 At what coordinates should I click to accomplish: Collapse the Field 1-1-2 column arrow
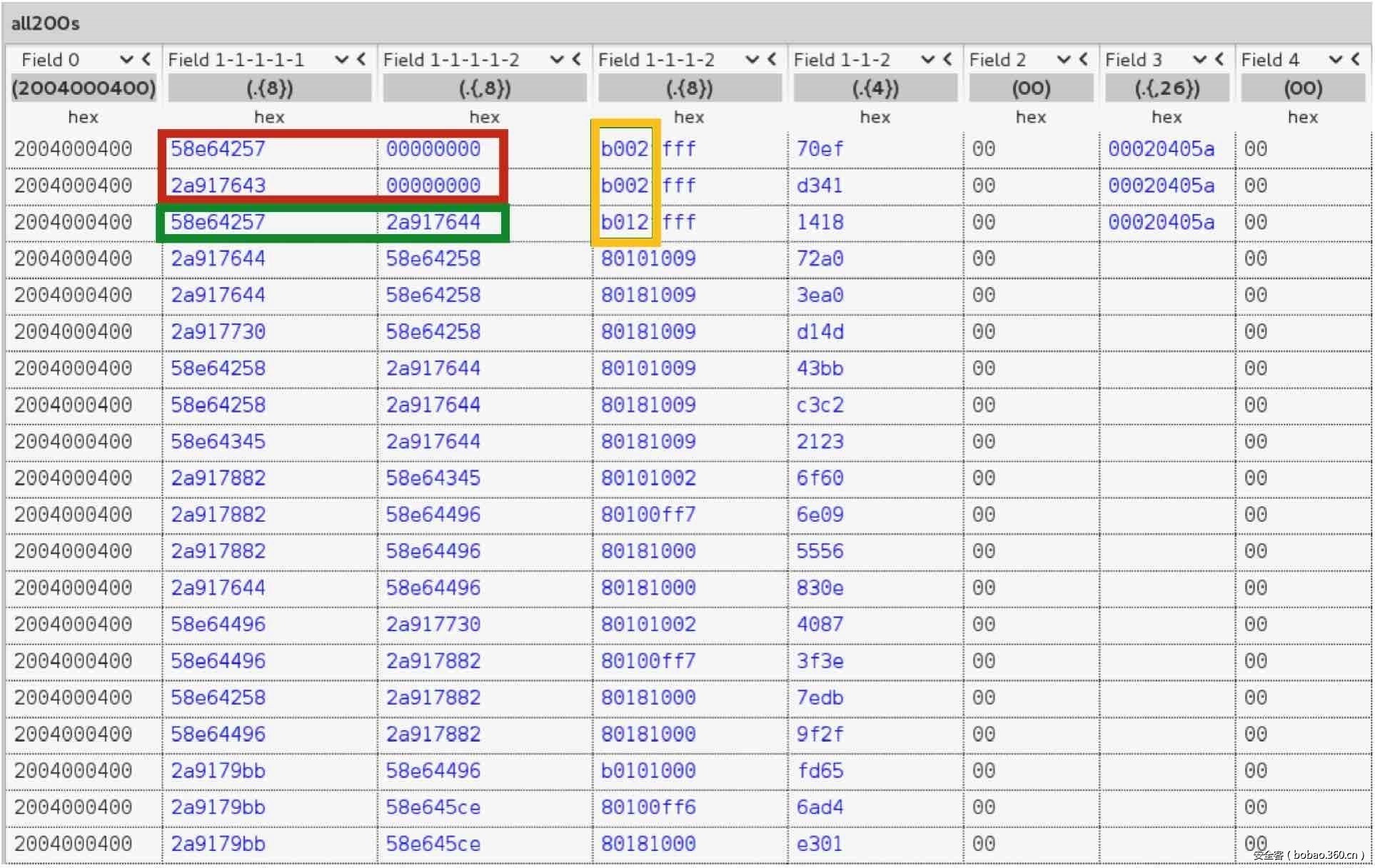click(947, 59)
